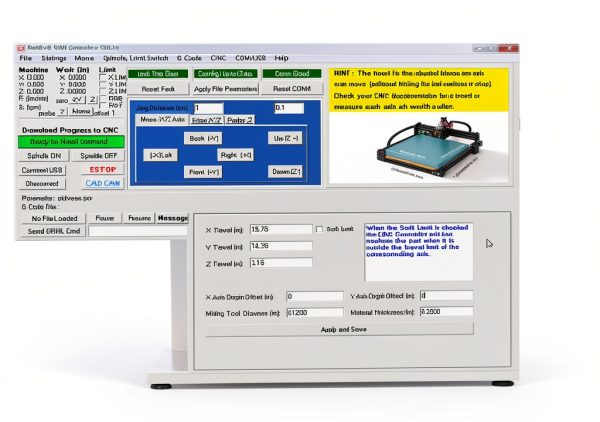600x422 pixels.
Task: Click the Y Travel input field
Action: tap(281, 246)
